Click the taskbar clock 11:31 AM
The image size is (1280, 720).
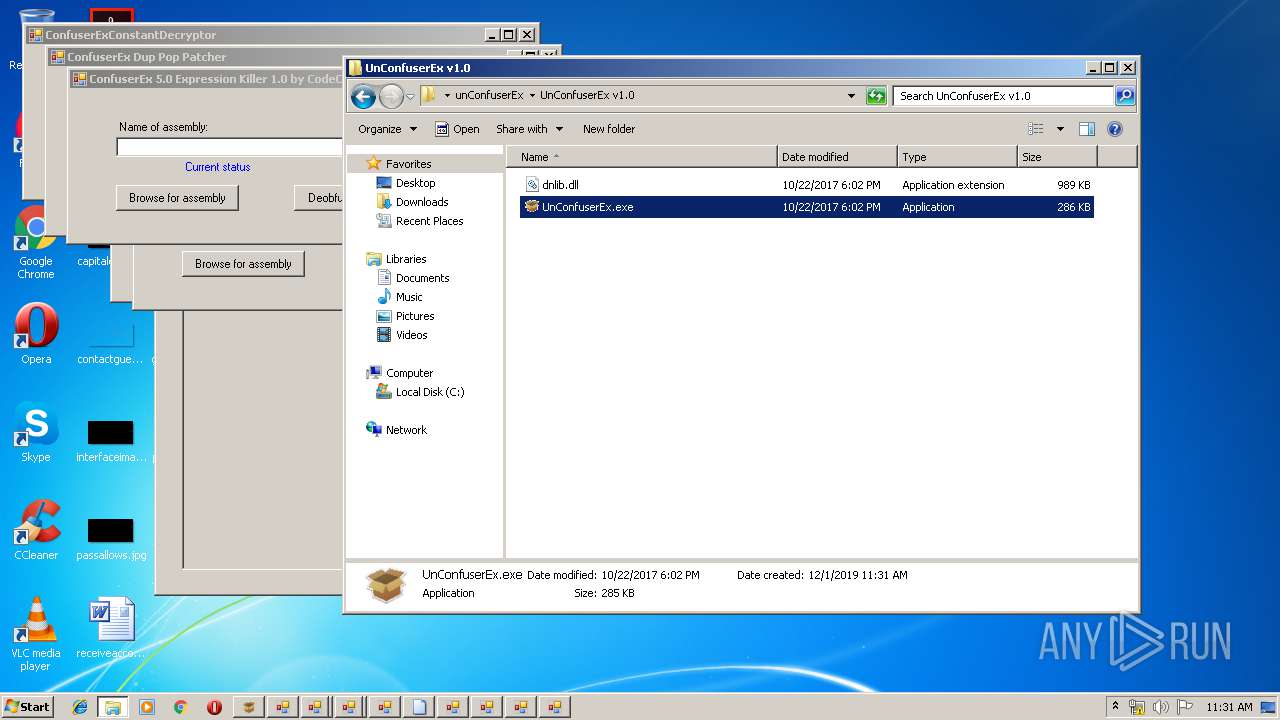click(x=1229, y=707)
